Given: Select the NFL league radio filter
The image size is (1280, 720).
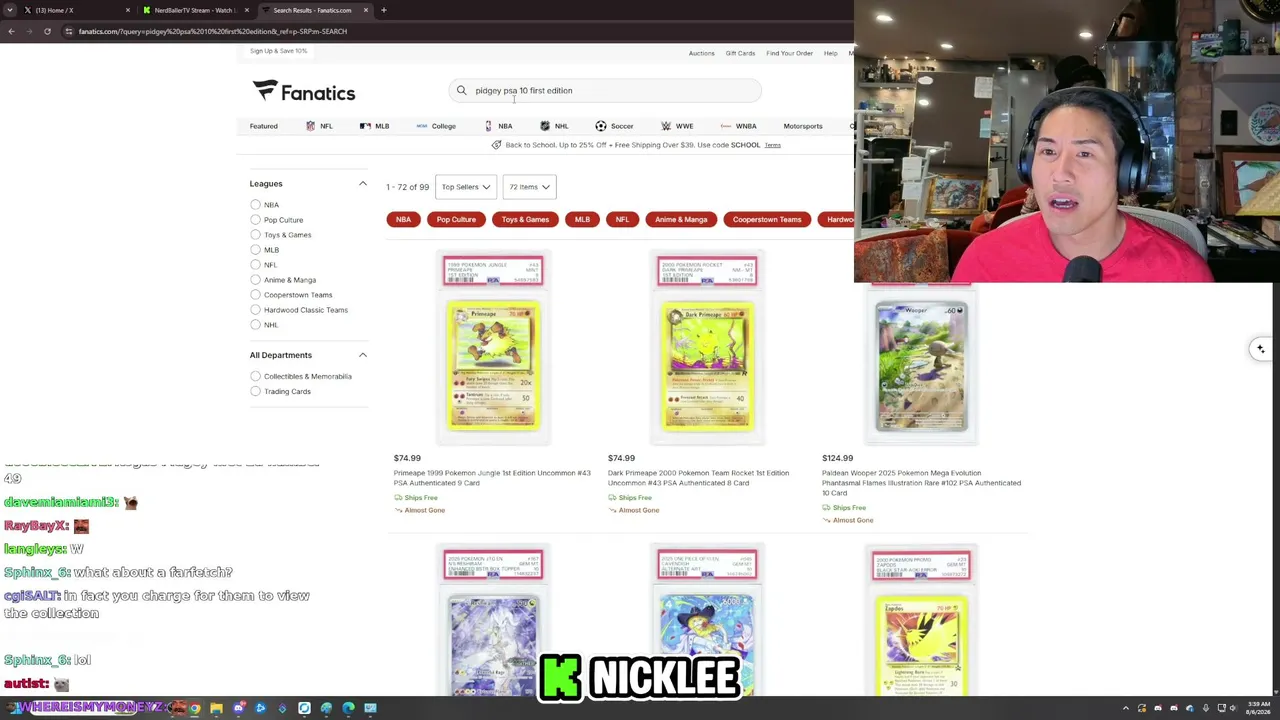Looking at the screenshot, I should point(255,265).
